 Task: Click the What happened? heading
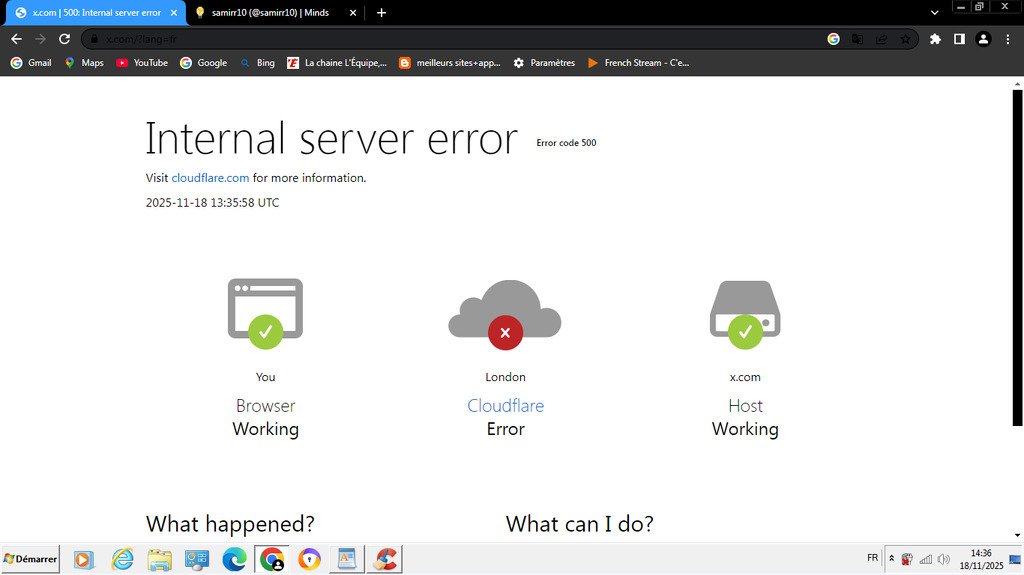(230, 524)
